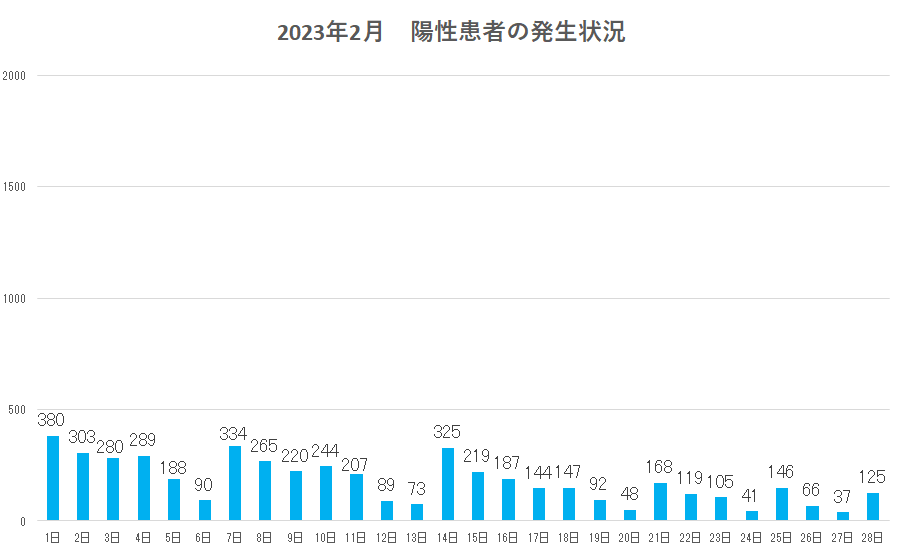Click the y-axis label 500

(17, 410)
